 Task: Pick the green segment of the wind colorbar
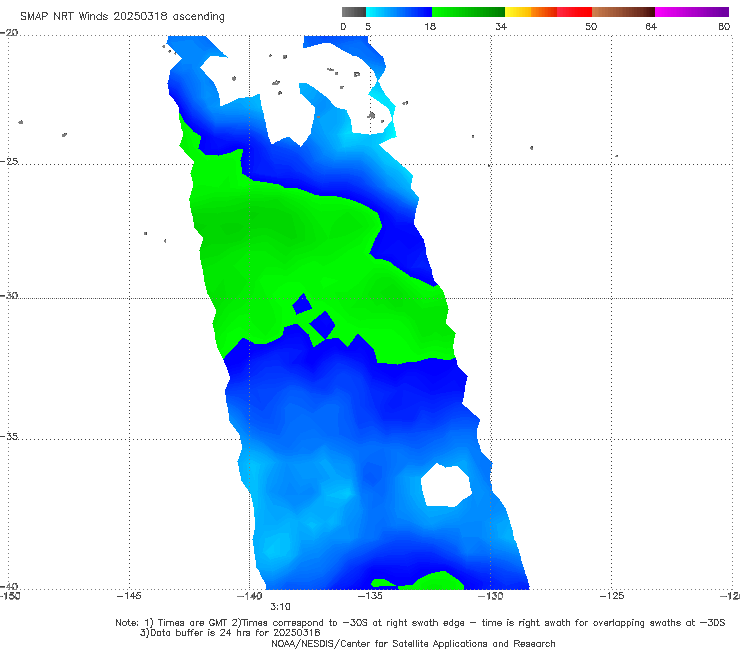click(468, 12)
